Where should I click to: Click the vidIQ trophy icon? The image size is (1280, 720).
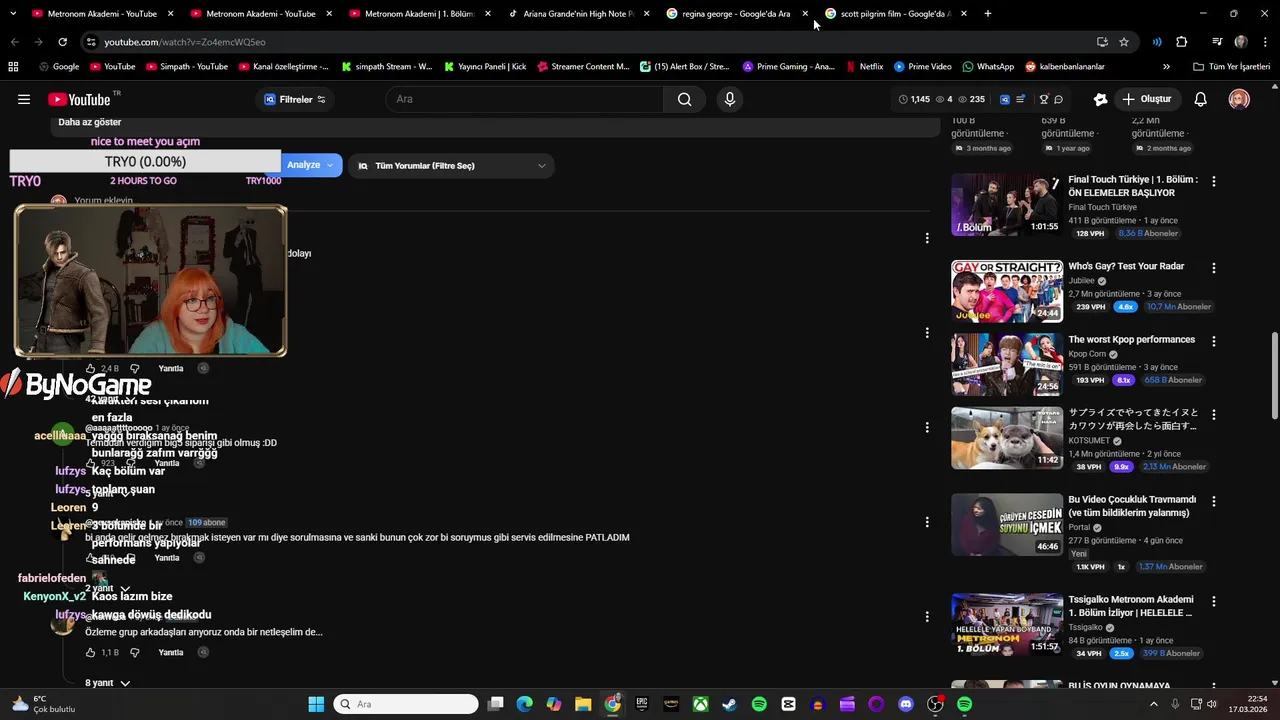(1044, 99)
